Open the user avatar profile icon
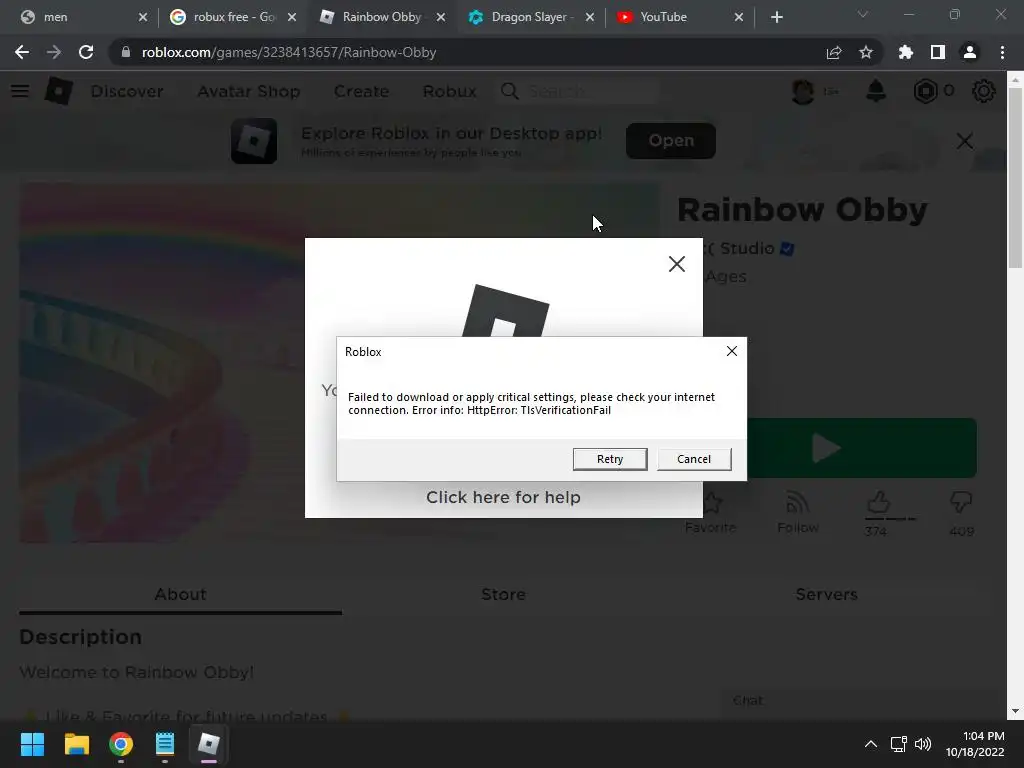 pyautogui.click(x=803, y=91)
